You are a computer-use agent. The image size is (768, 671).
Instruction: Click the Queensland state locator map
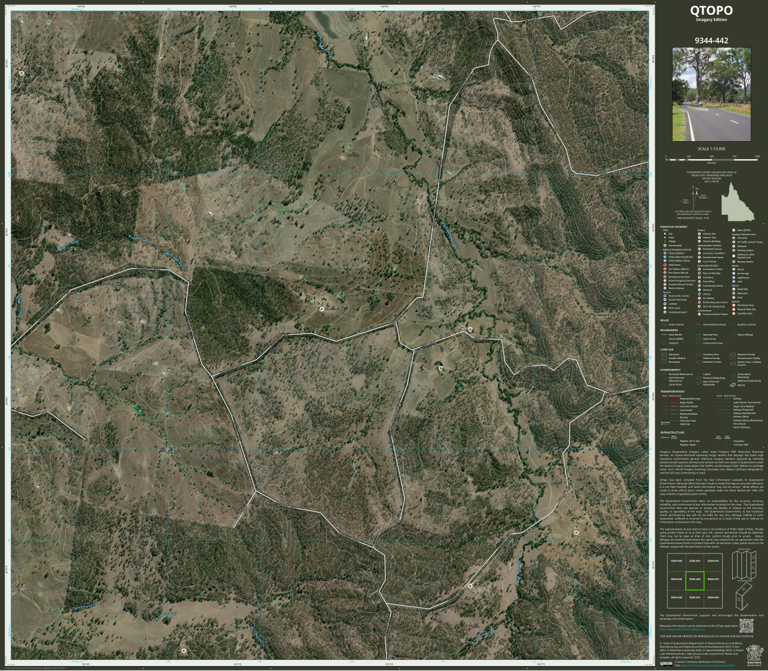pyautogui.click(x=737, y=202)
